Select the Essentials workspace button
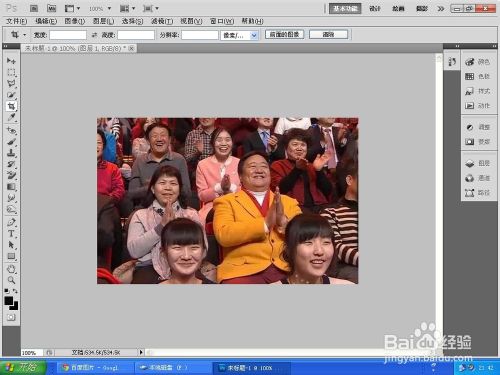This screenshot has width=500, height=375. 345,9
